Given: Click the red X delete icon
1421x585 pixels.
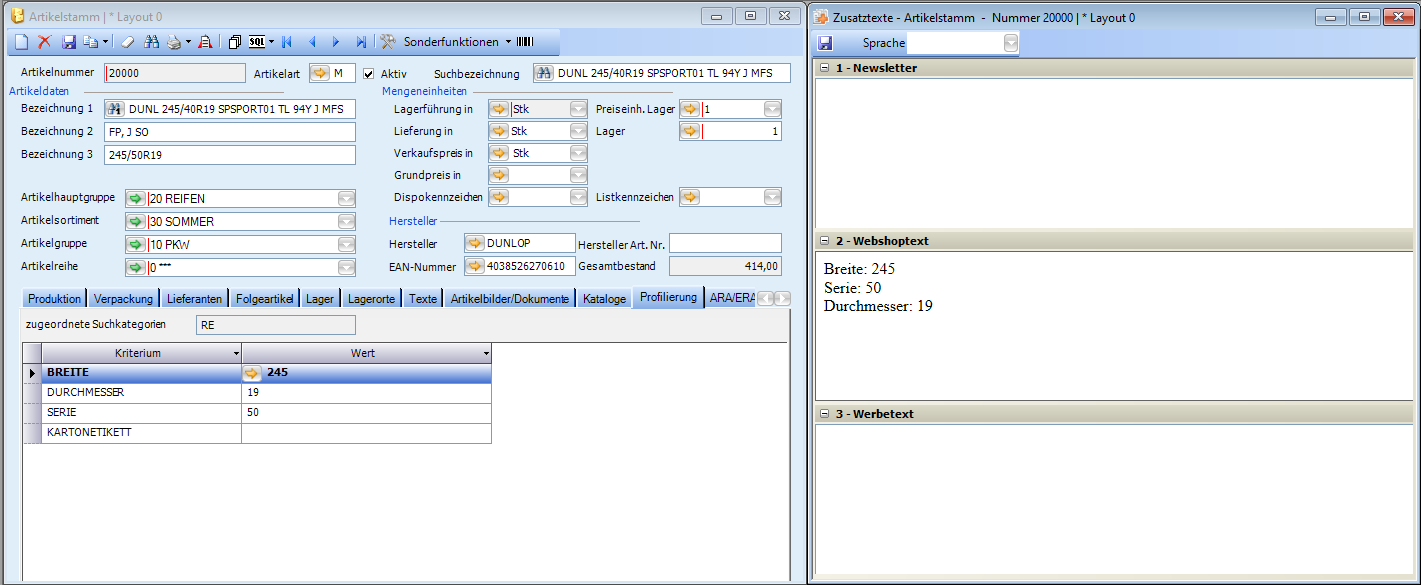Looking at the screenshot, I should (44, 42).
